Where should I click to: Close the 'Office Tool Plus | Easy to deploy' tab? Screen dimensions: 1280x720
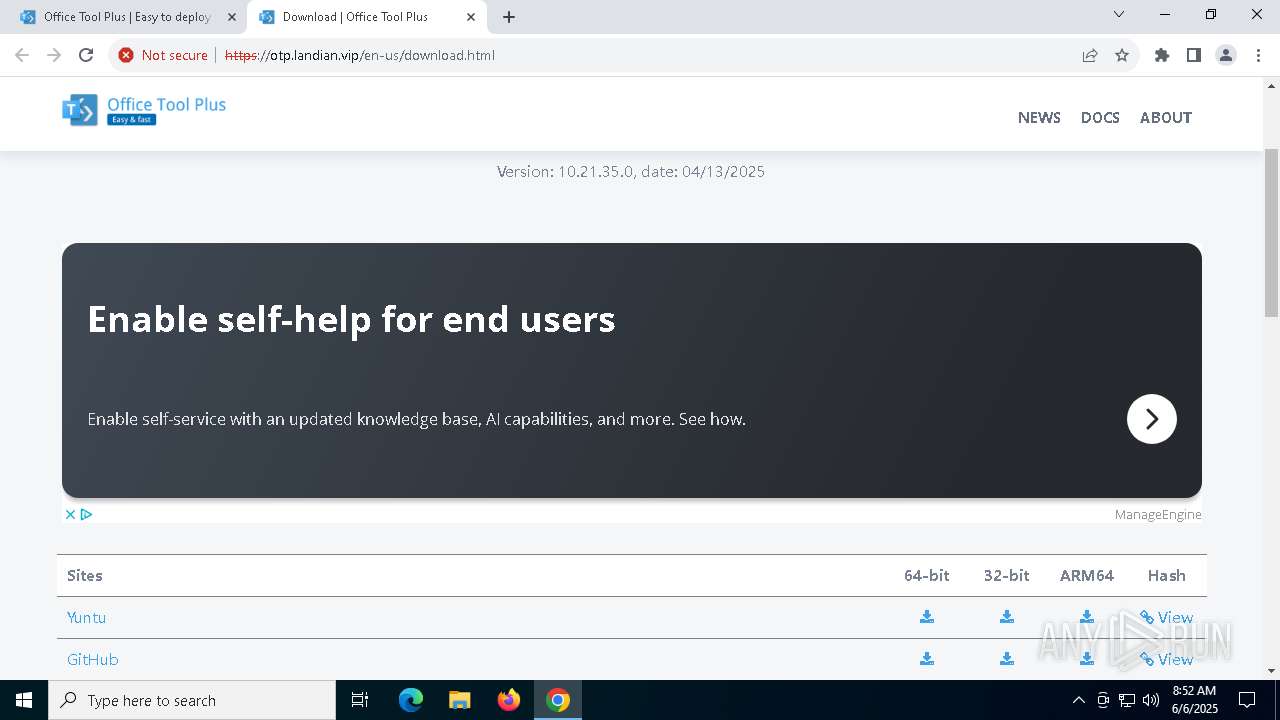(232, 17)
